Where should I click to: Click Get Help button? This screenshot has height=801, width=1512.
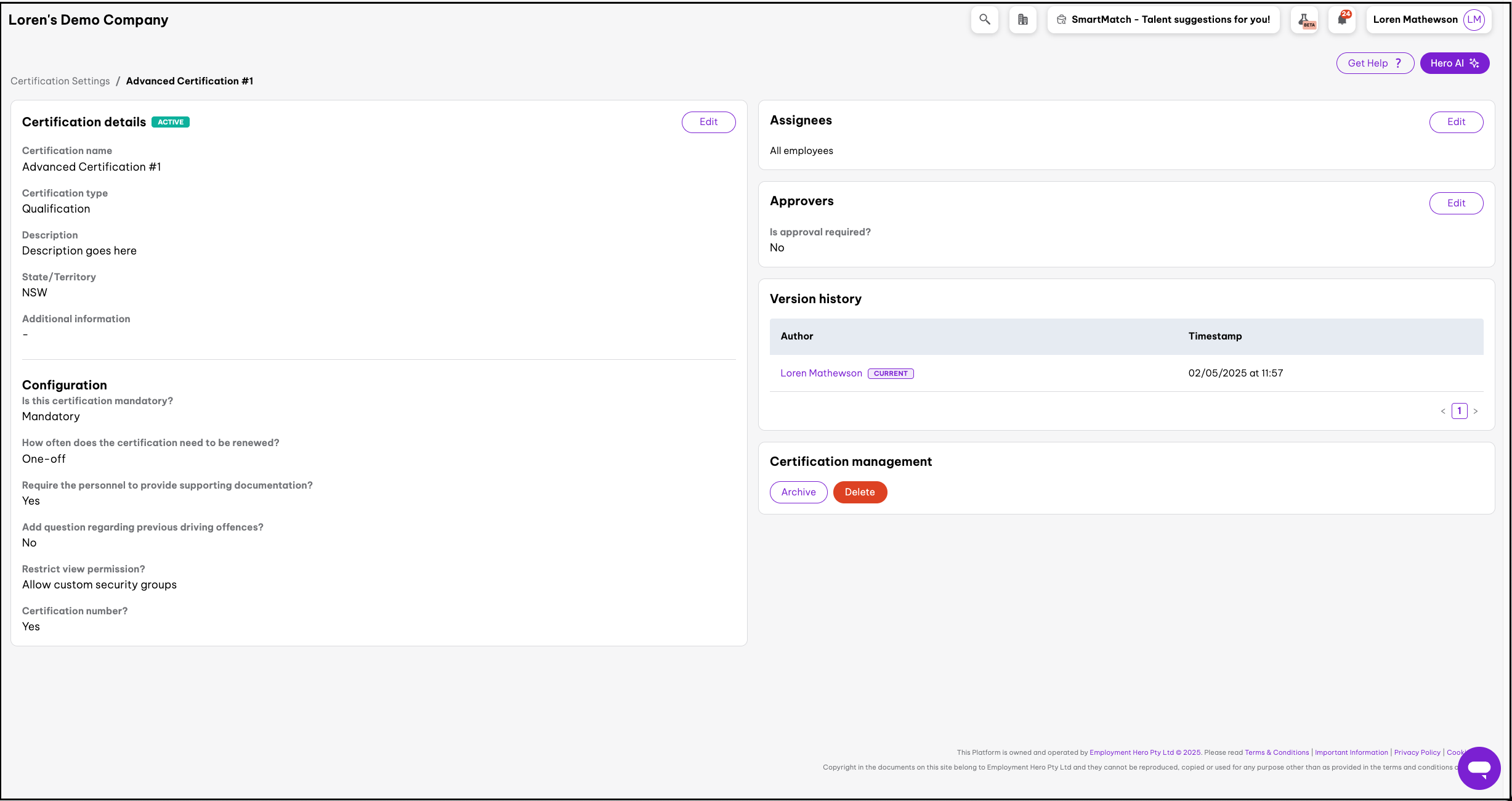[x=1374, y=63]
